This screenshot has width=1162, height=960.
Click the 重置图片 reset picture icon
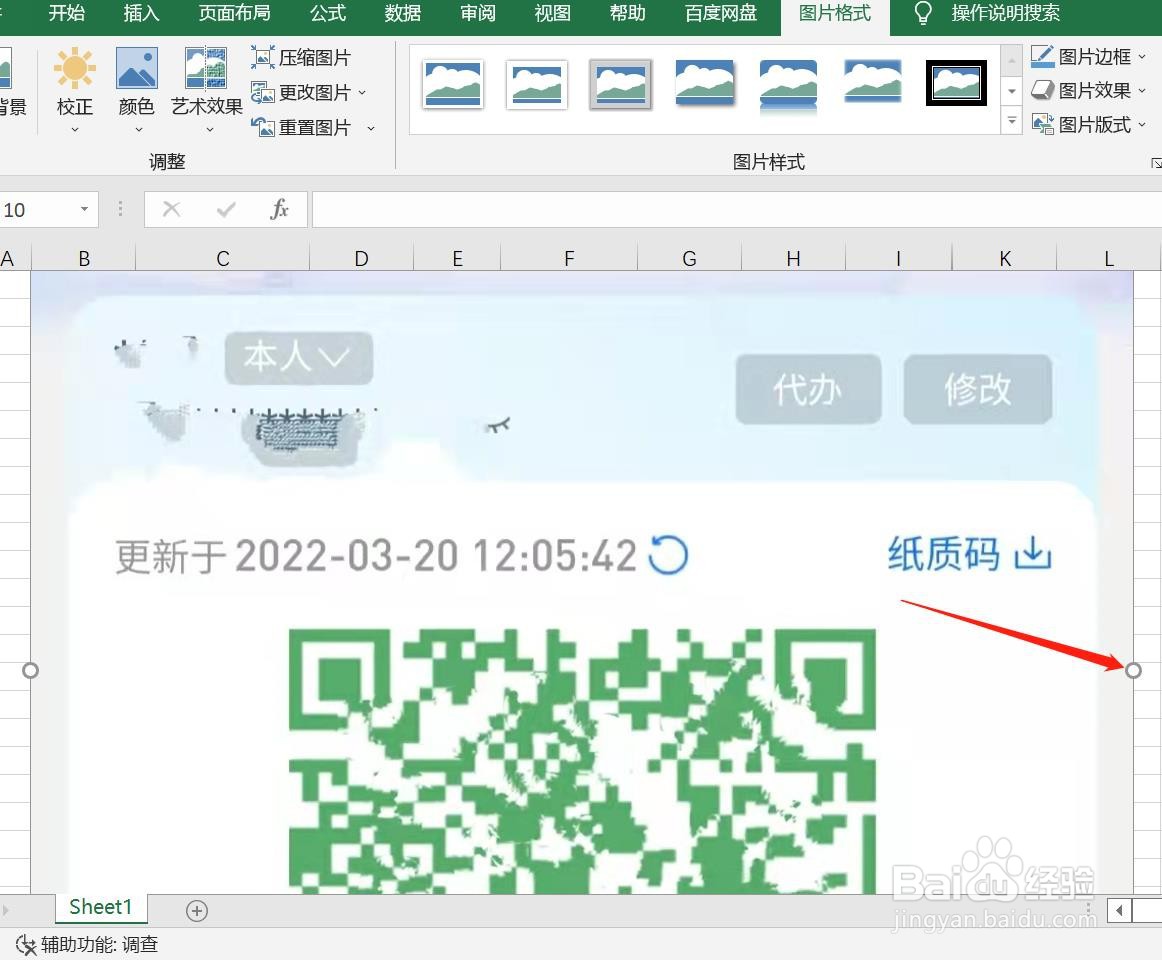pos(262,127)
